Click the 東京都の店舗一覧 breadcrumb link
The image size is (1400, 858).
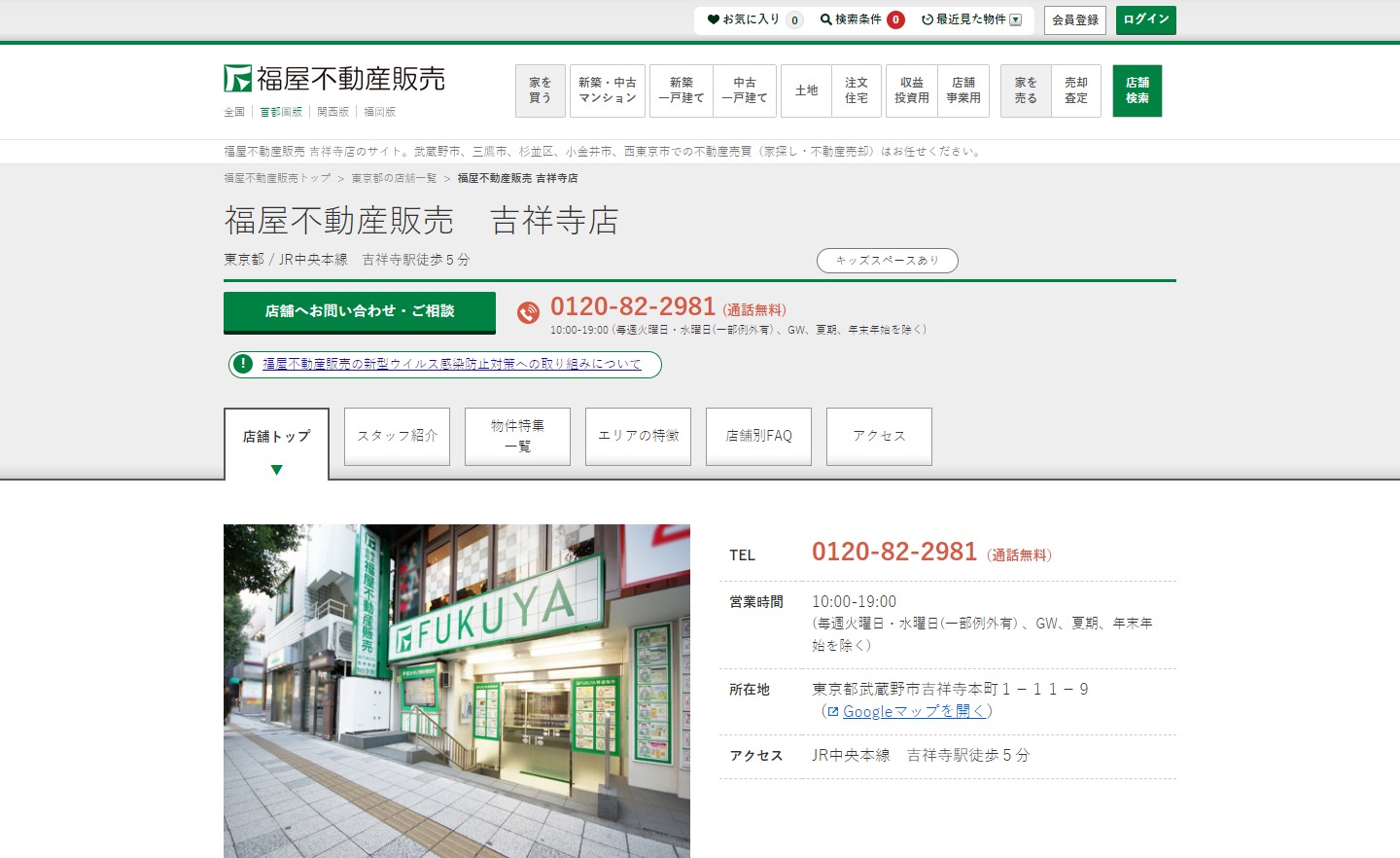click(394, 178)
